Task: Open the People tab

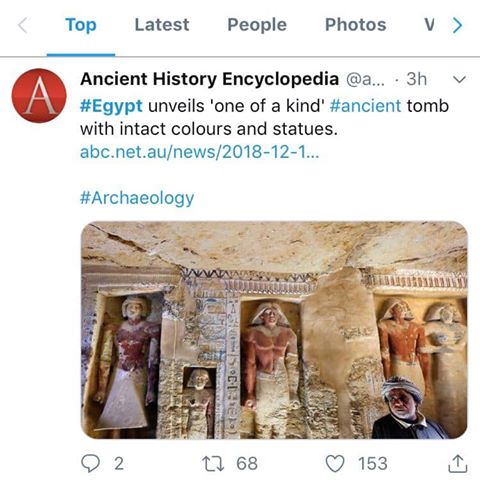Action: [x=257, y=25]
